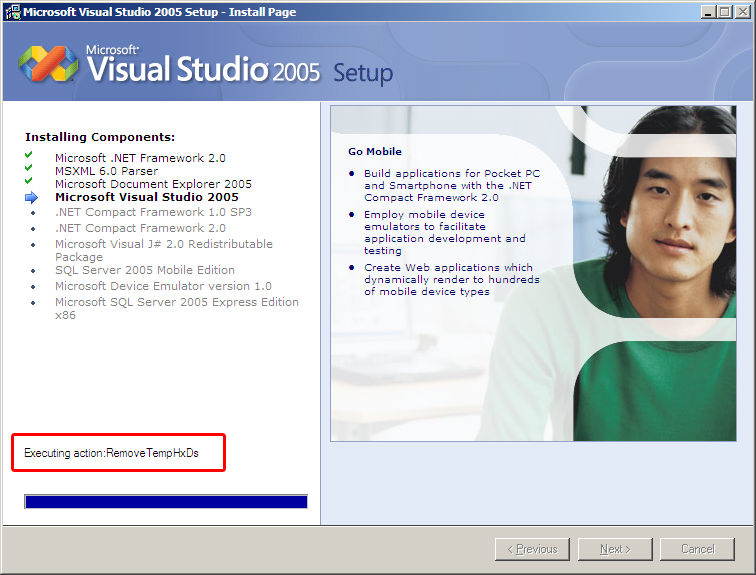Viewport: 756px width, 575px height.
Task: Select Microsoft SQL Server 2005 Express Edition x86
Action: 177,308
